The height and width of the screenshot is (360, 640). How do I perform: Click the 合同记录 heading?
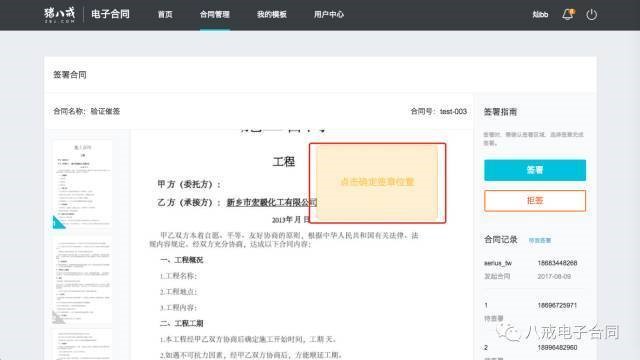tap(501, 240)
